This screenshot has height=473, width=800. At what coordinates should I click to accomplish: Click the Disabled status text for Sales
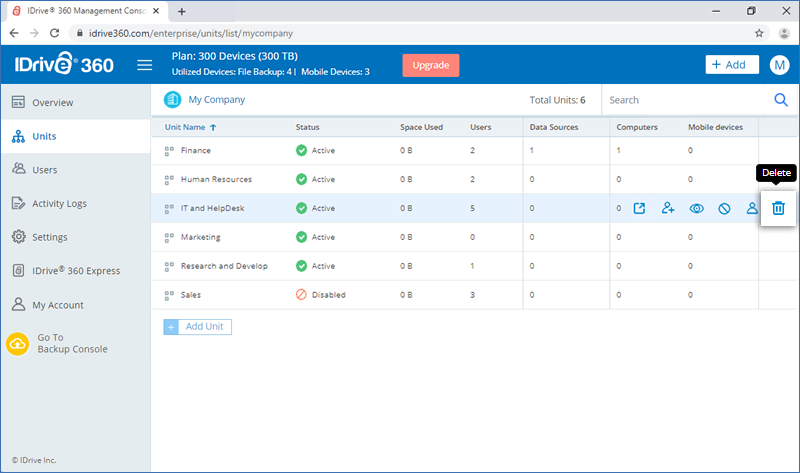coord(329,295)
